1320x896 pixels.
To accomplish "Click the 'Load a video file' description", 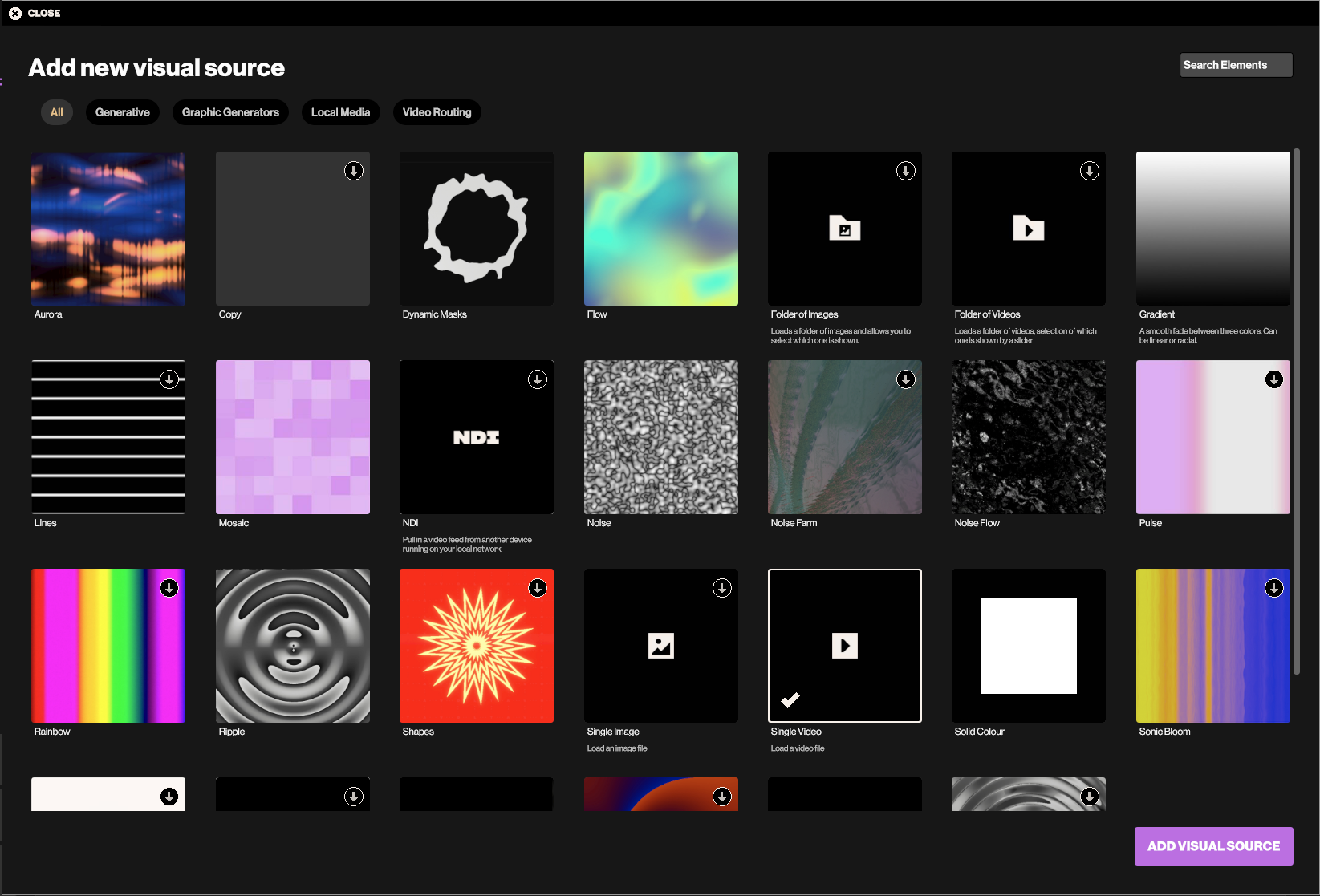I will (x=798, y=748).
